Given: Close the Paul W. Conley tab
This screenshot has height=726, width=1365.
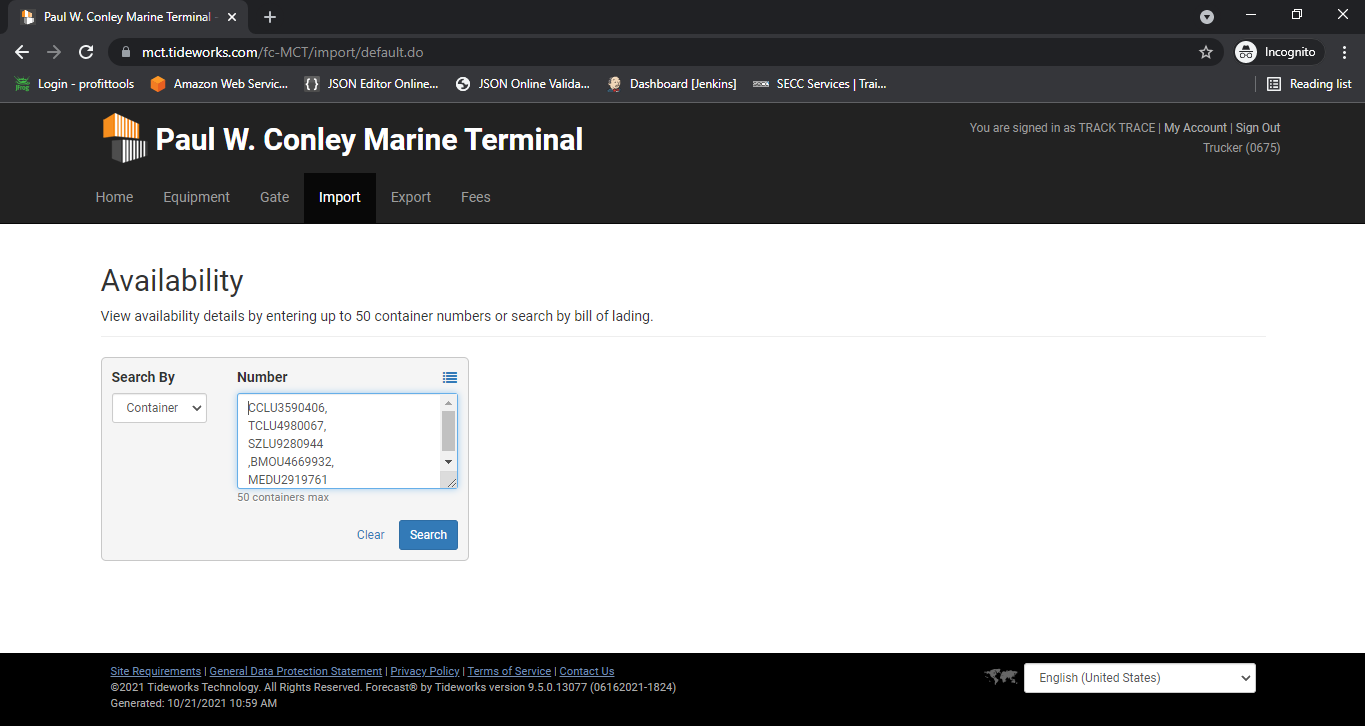Looking at the screenshot, I should 231,17.
